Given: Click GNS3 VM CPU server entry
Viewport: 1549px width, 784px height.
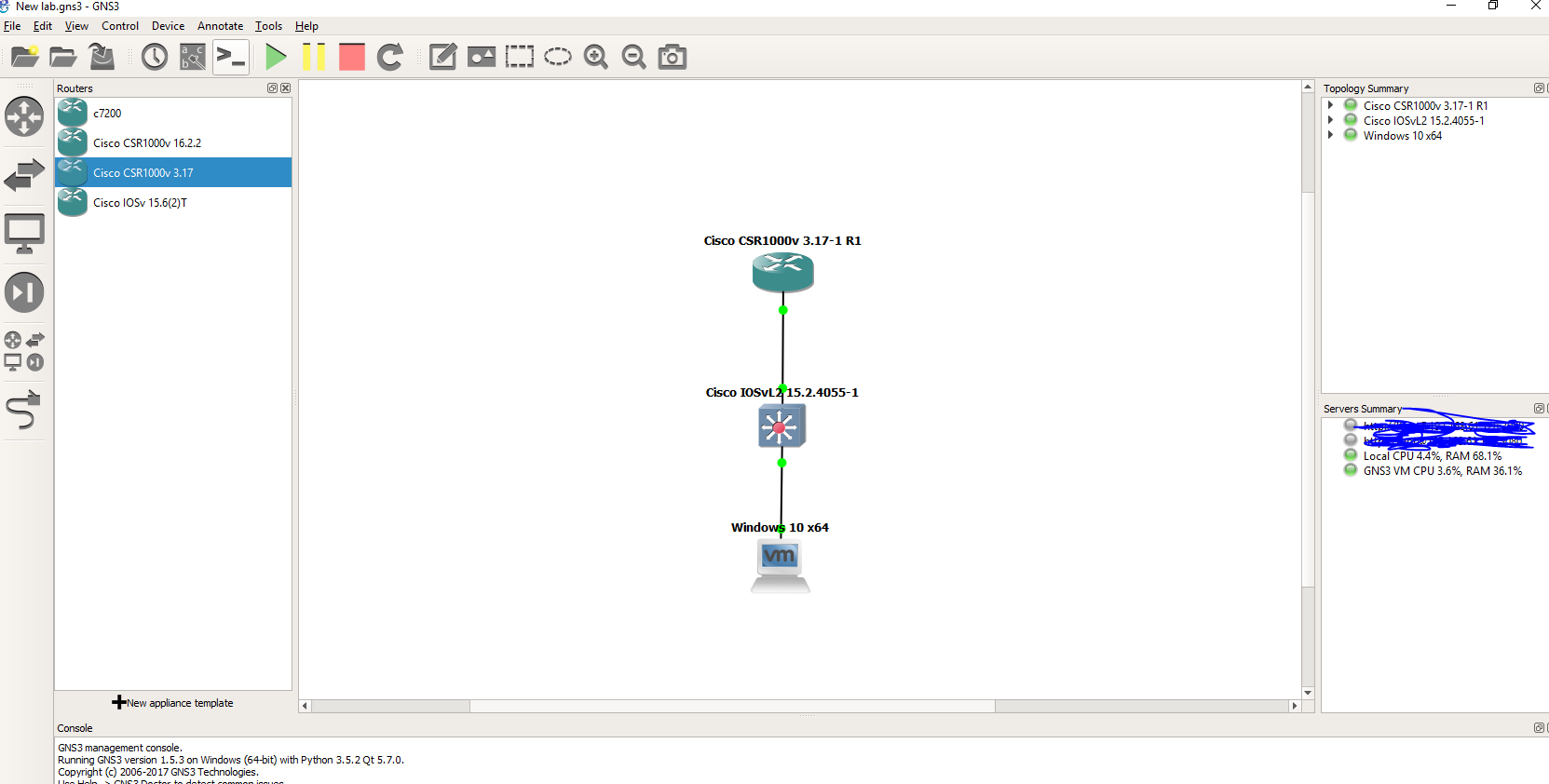Looking at the screenshot, I should pyautogui.click(x=1443, y=471).
